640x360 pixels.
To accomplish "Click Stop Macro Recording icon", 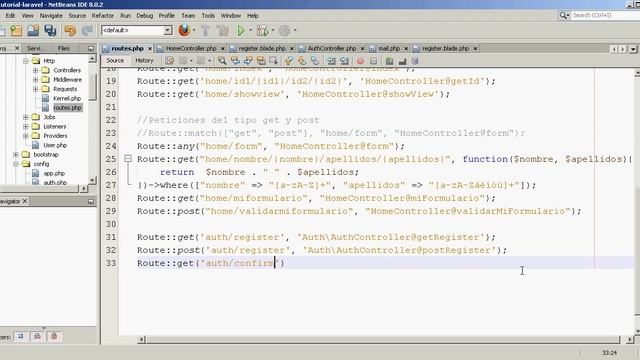I will tap(373, 61).
